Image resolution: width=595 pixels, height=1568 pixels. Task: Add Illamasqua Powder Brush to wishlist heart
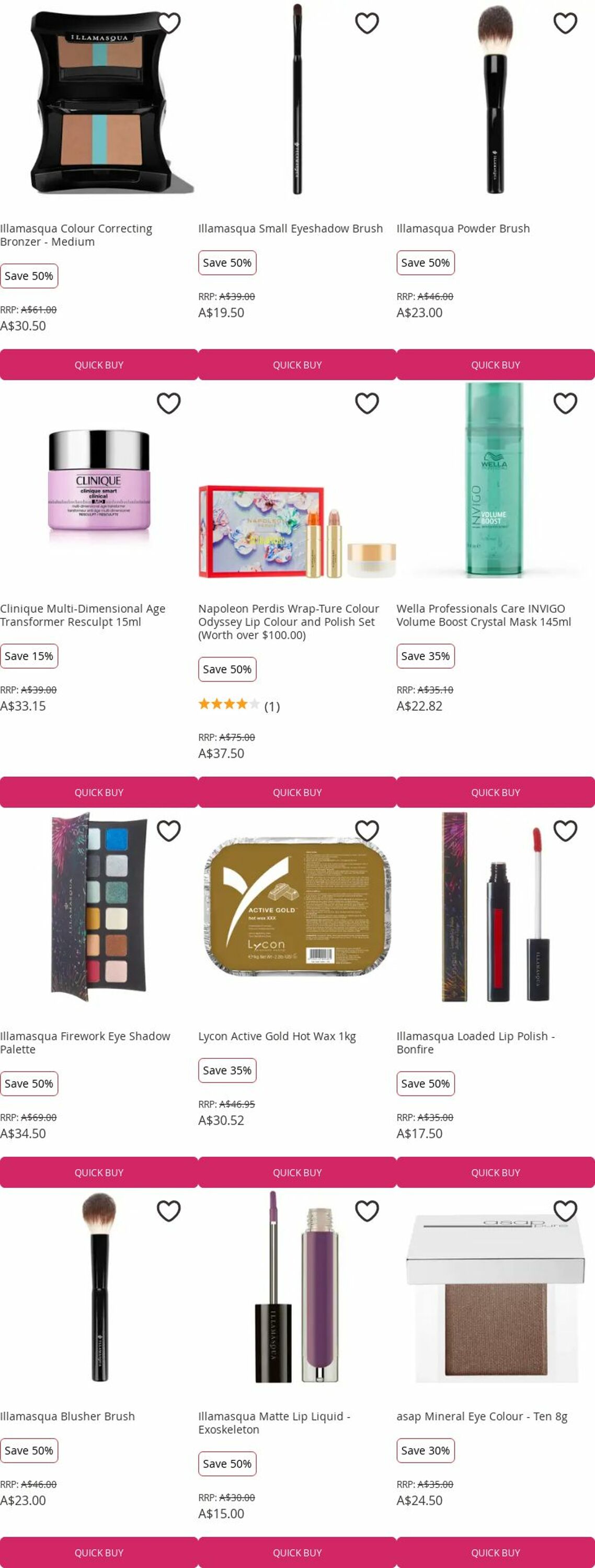pos(565,23)
